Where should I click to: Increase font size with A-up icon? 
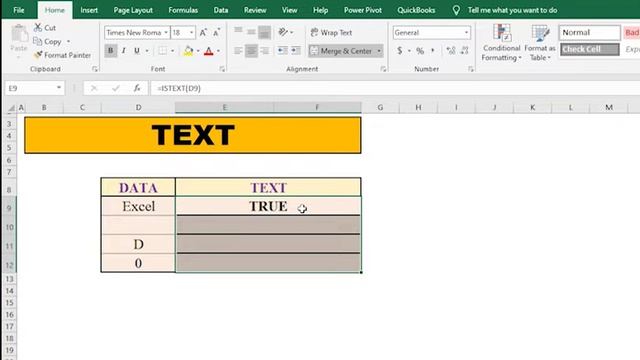pos(203,33)
